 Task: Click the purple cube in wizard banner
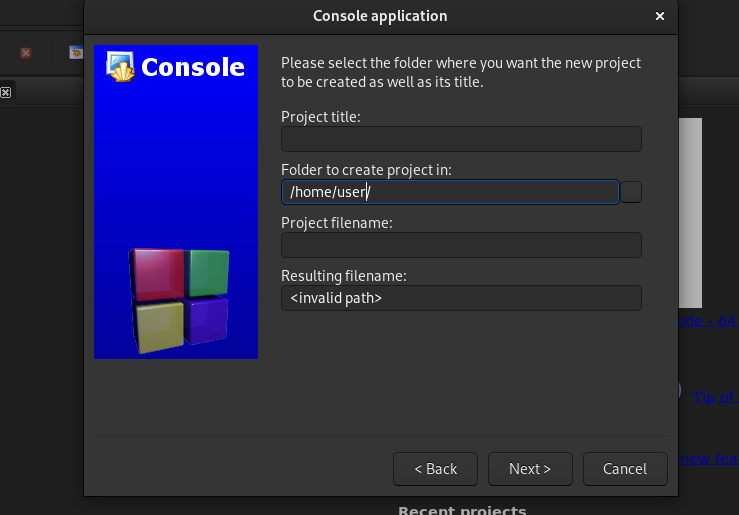point(207,321)
